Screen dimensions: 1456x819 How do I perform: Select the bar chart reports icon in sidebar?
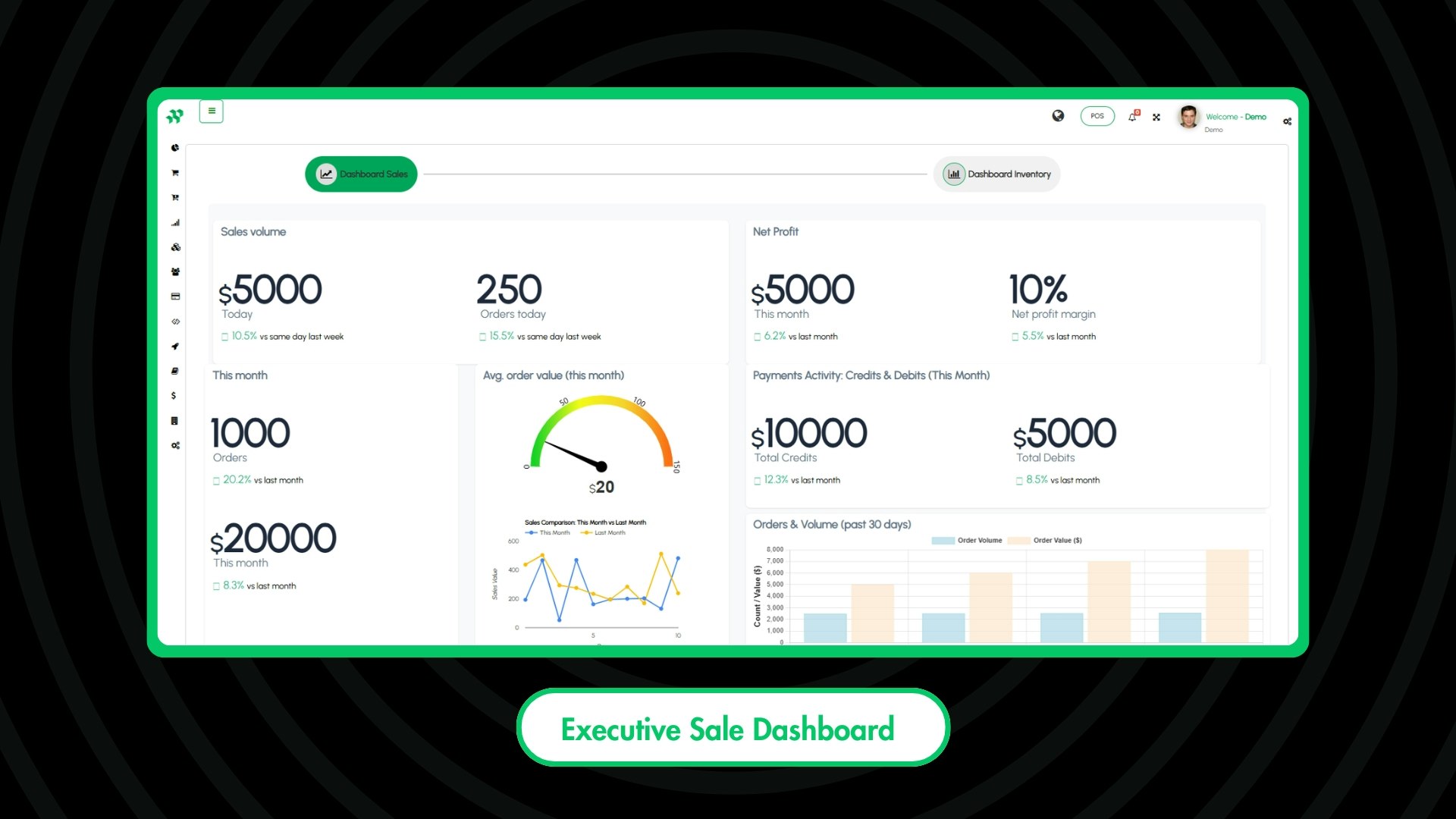(174, 222)
